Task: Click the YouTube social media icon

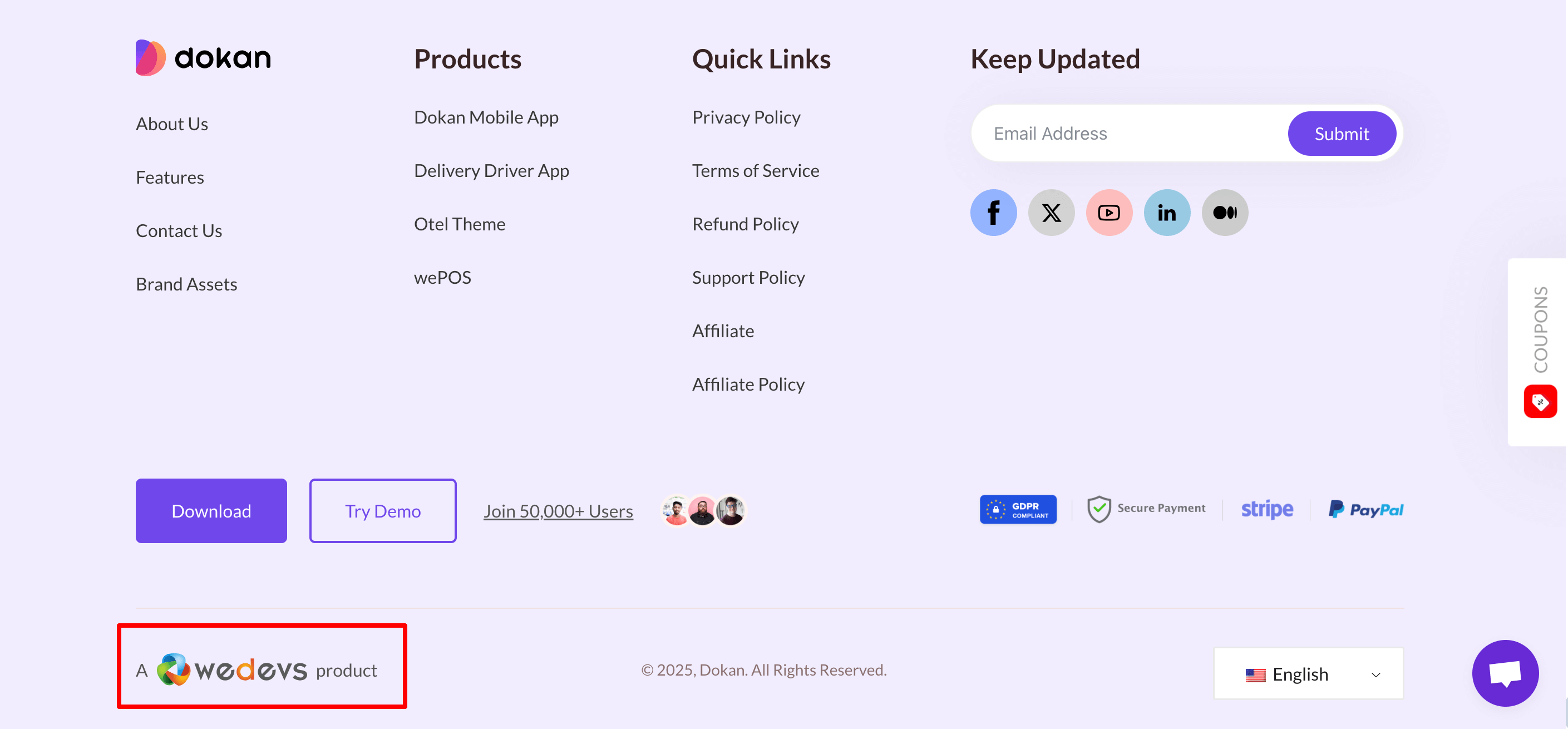Action: 1109,212
